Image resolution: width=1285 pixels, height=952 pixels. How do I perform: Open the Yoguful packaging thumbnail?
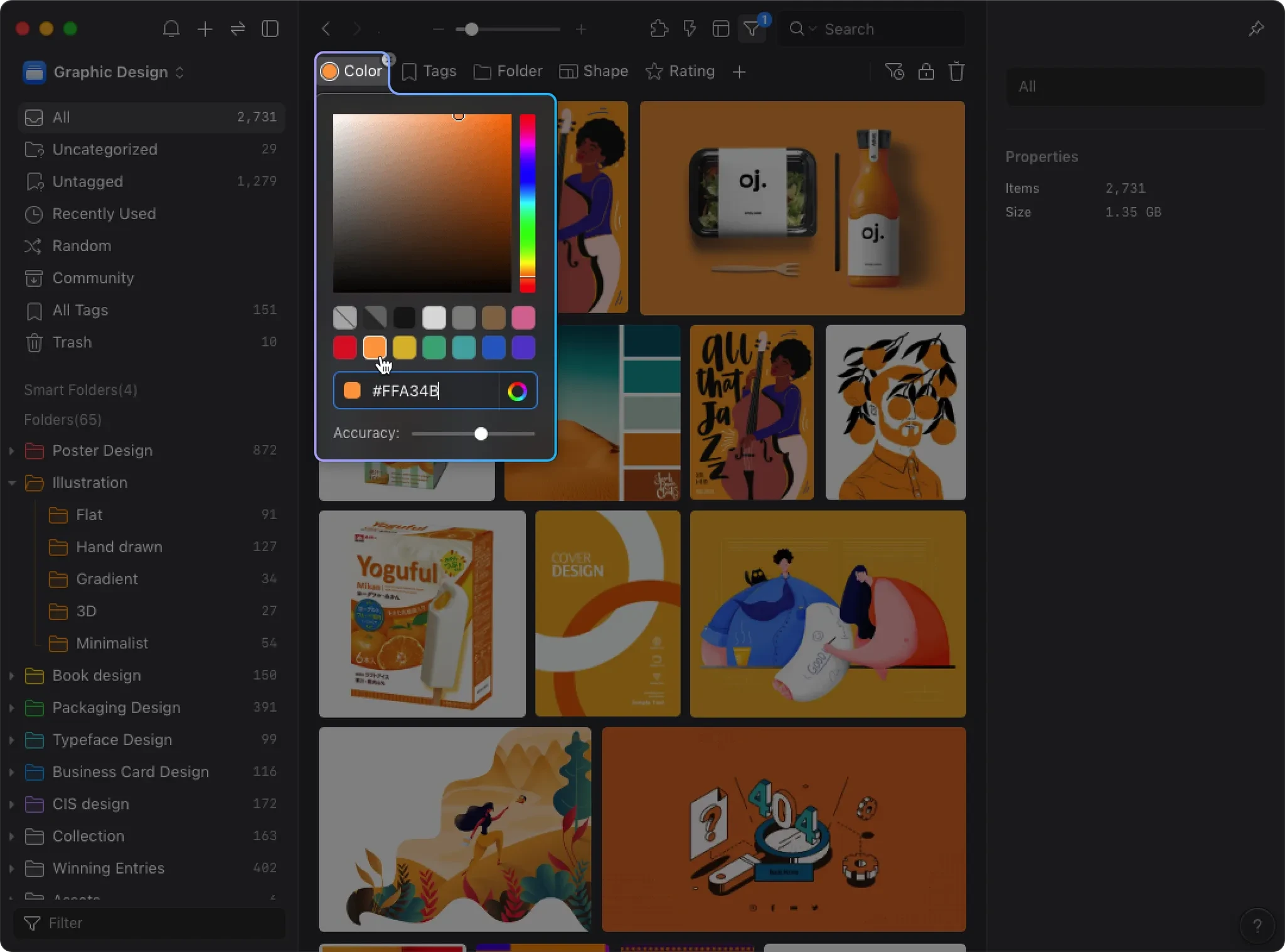[x=422, y=614]
